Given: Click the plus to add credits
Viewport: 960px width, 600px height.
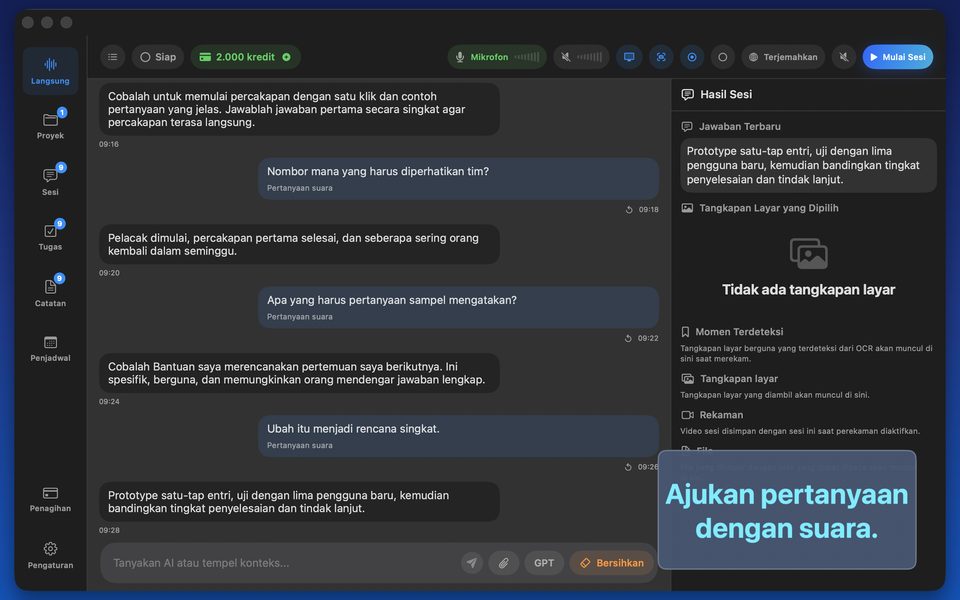Looking at the screenshot, I should tap(287, 57).
